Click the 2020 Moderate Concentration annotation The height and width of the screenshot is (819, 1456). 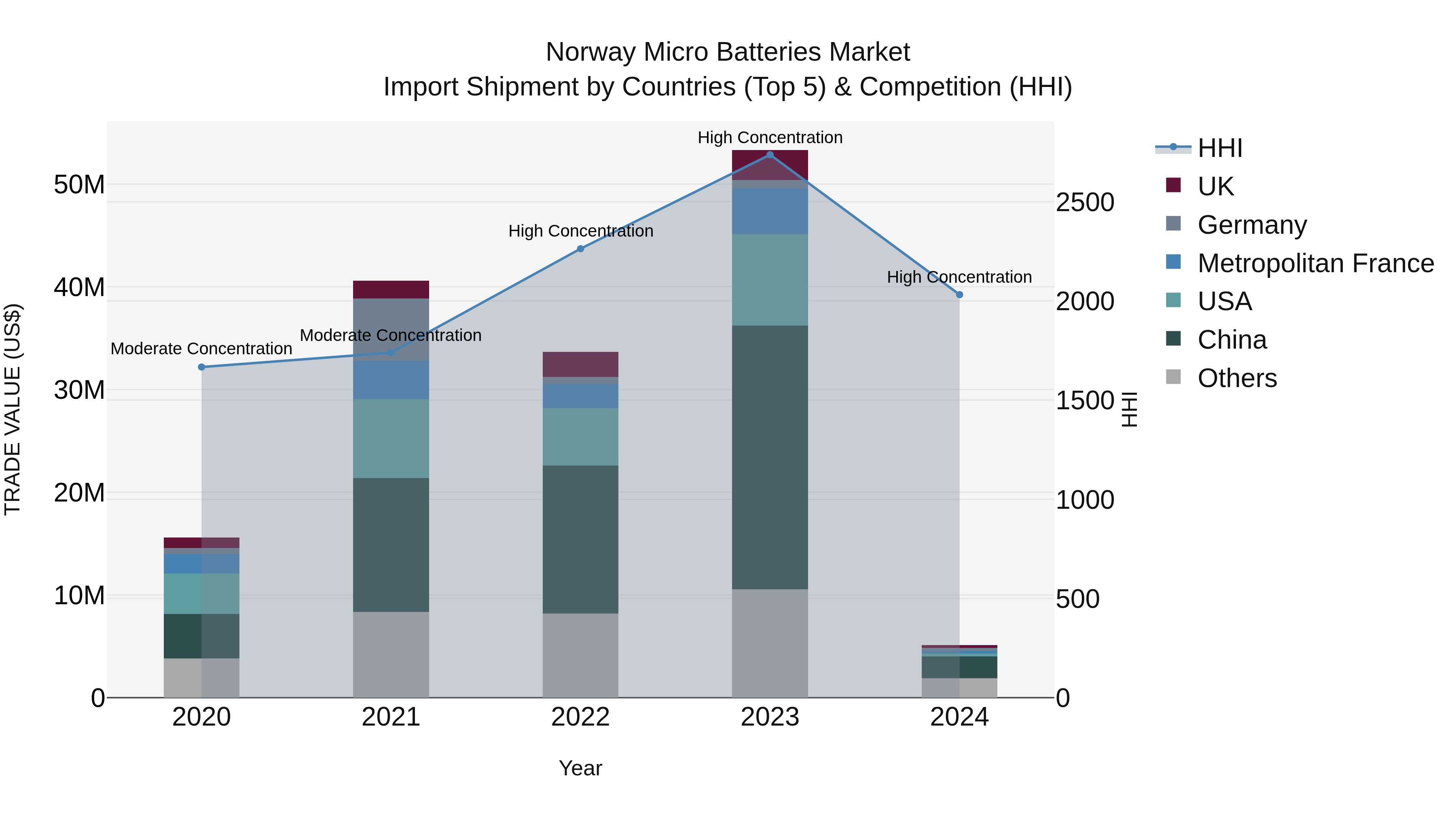pos(201,349)
